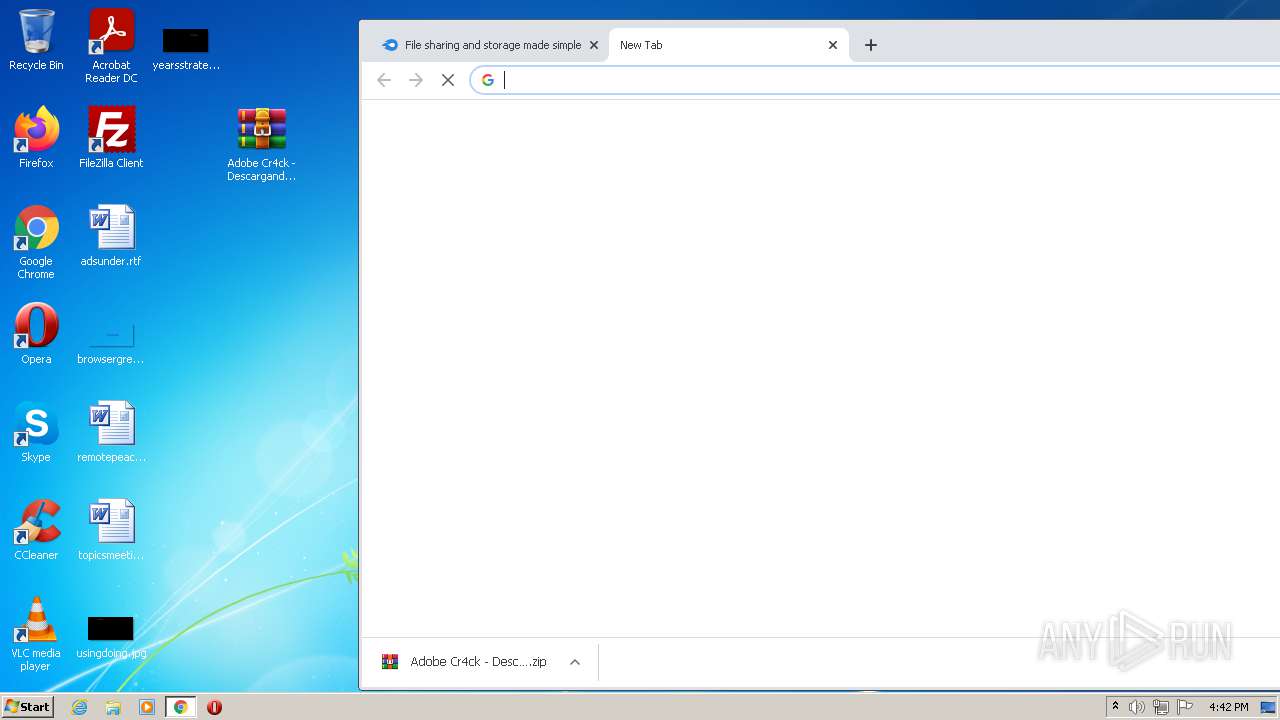Go back in Chrome
1280x720 pixels.
point(384,80)
